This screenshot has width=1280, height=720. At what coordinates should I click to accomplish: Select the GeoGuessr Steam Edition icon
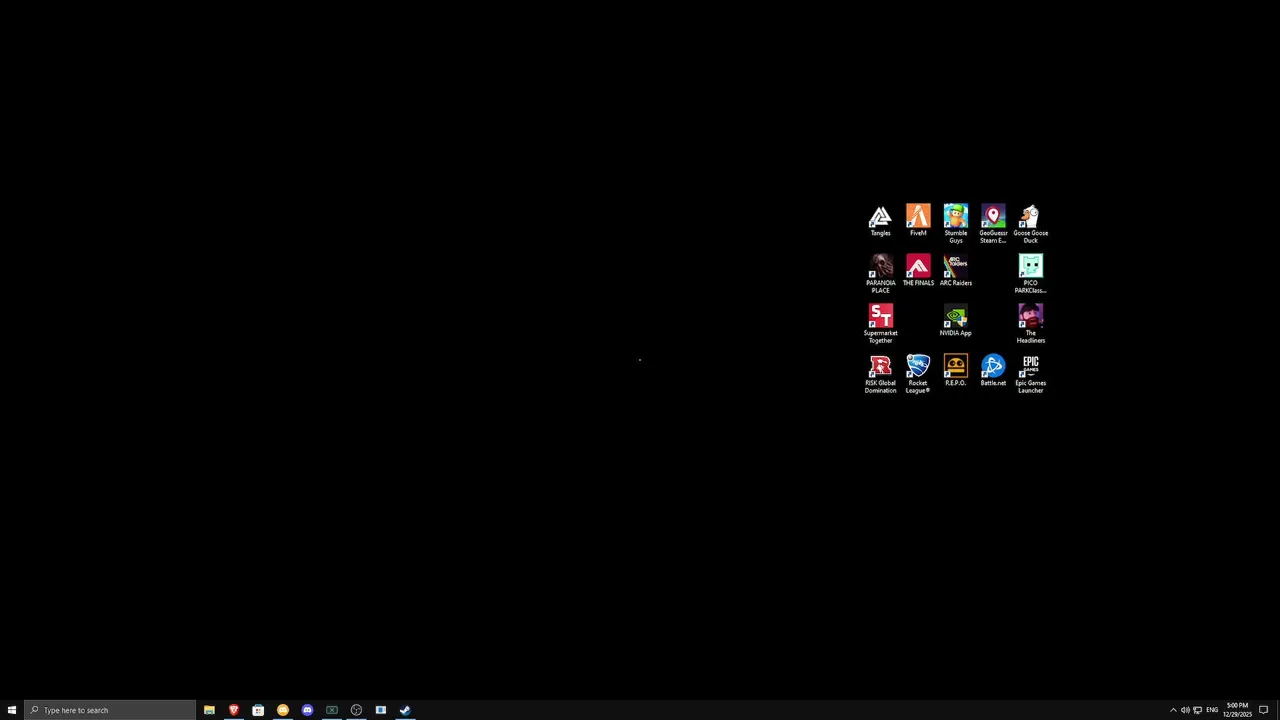click(x=993, y=225)
